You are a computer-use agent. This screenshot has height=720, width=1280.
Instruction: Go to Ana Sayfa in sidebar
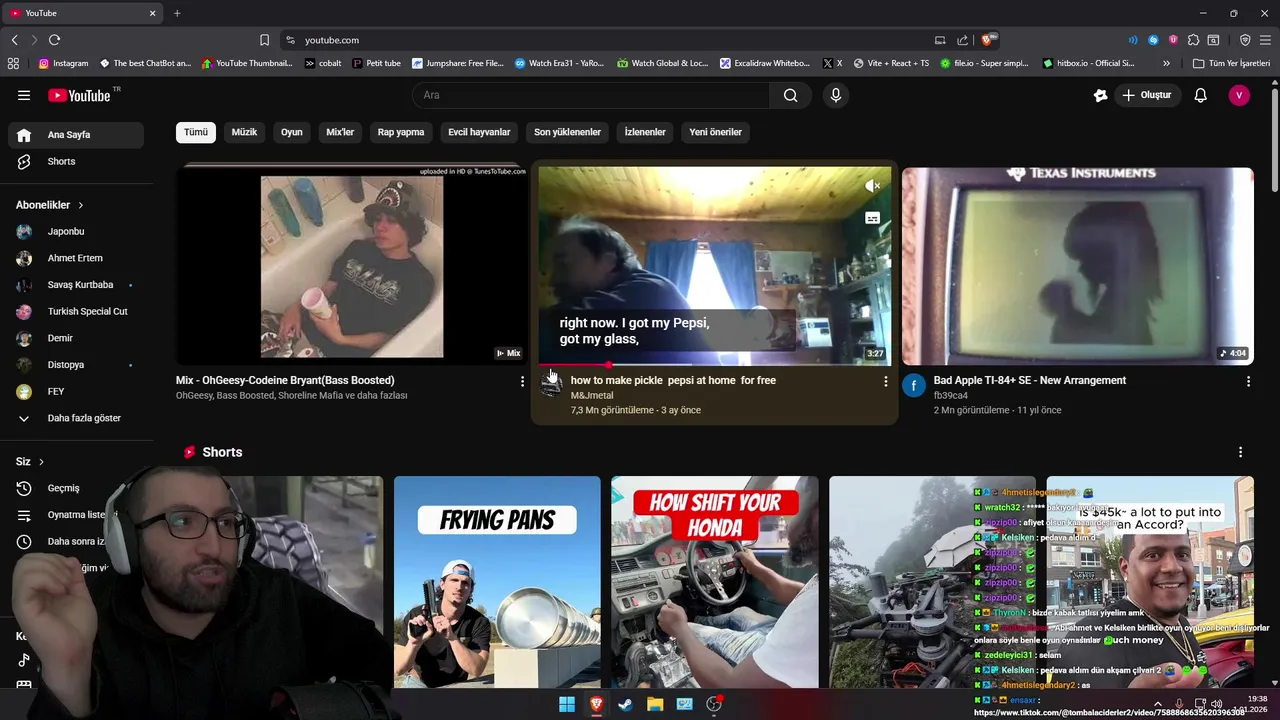click(76, 134)
